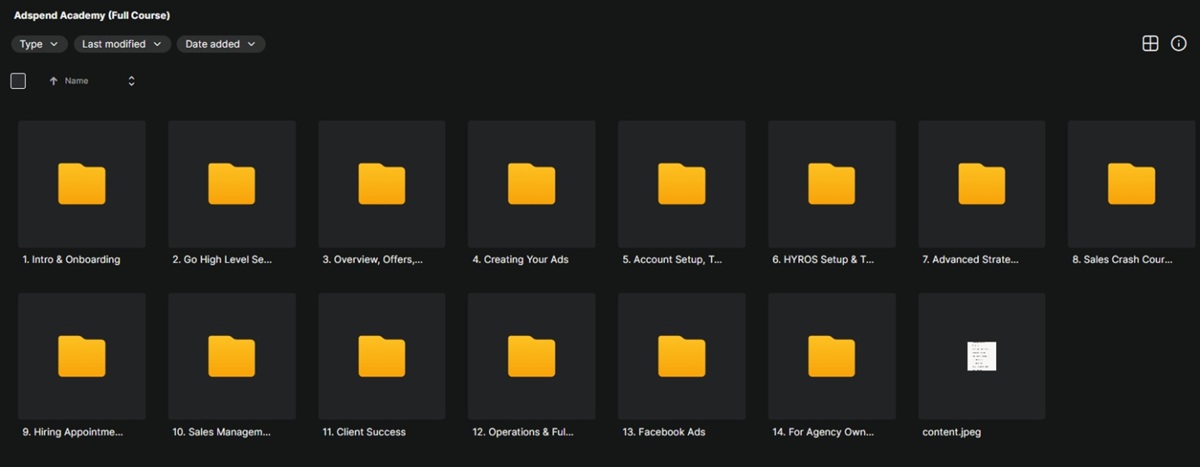The image size is (1200, 467).
Task: Open the Go High Level Se... folder
Action: tap(231, 184)
